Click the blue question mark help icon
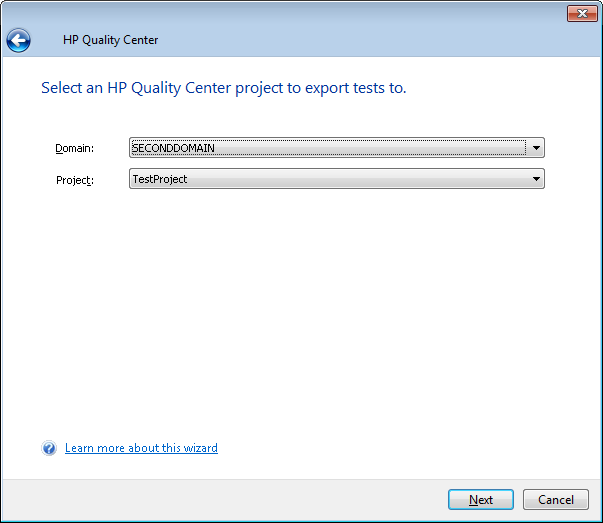This screenshot has width=603, height=523. click(49, 448)
